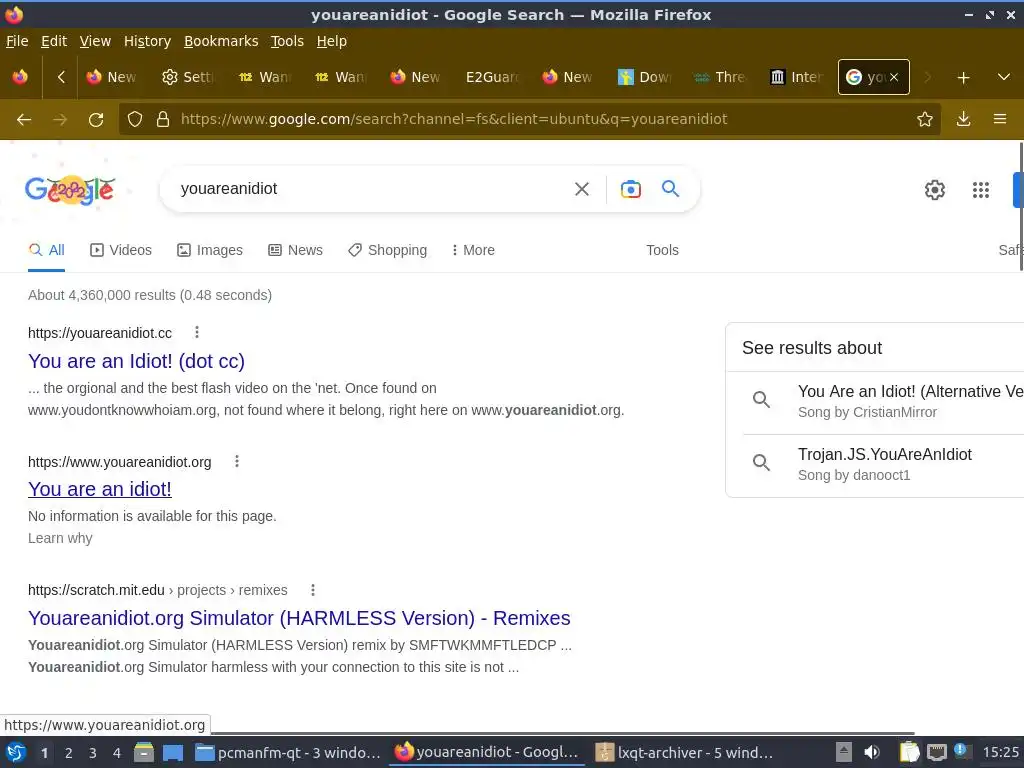Screen dimensions: 1024x768
Task: Switch to the E2Guardian tab
Action: click(x=492, y=77)
